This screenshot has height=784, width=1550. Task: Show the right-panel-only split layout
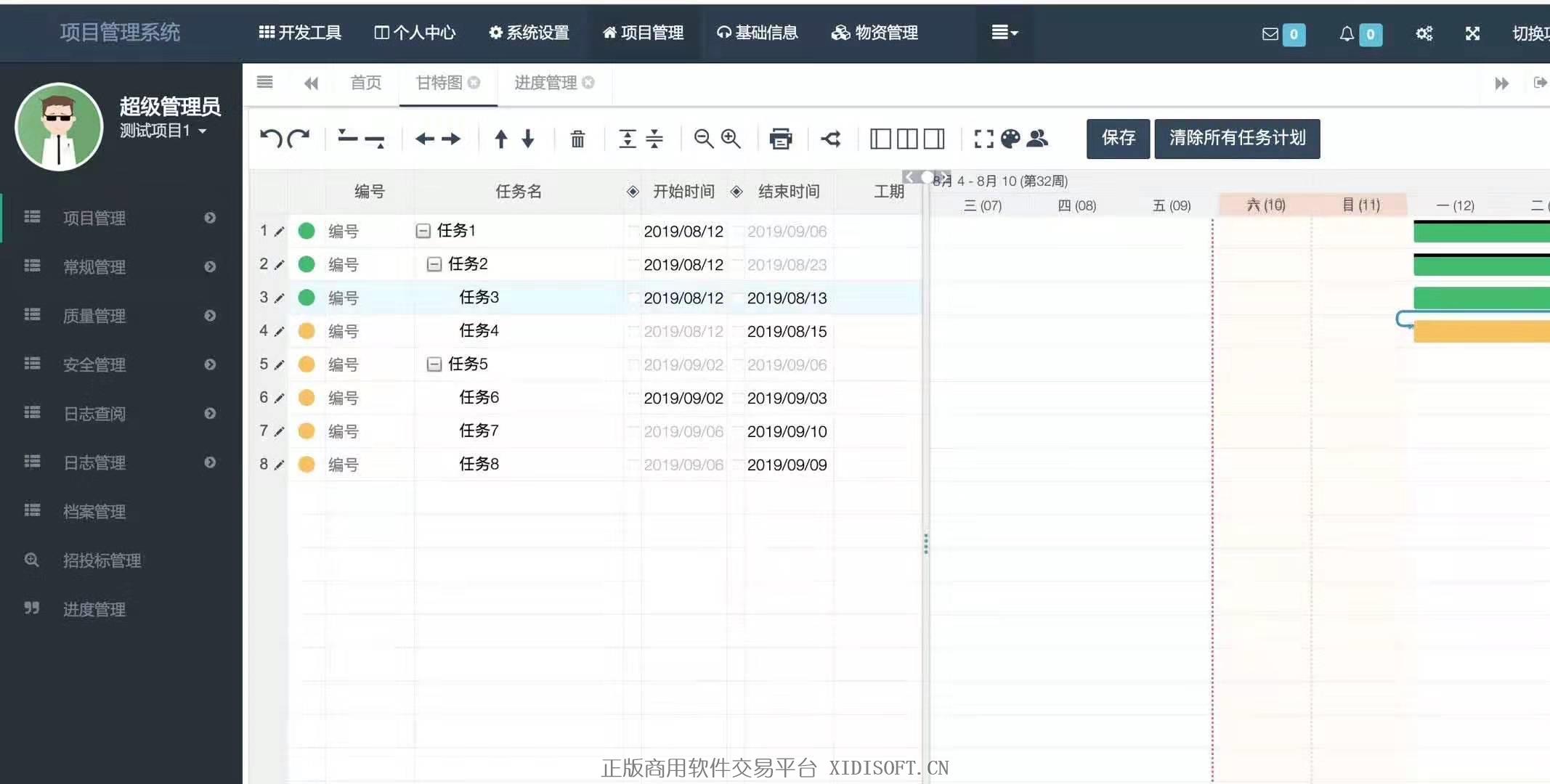coord(934,138)
